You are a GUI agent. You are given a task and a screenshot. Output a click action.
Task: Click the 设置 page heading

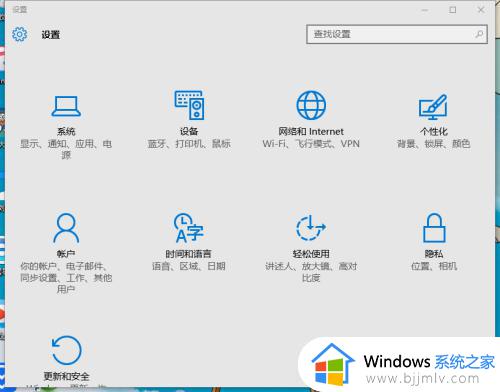click(x=51, y=35)
